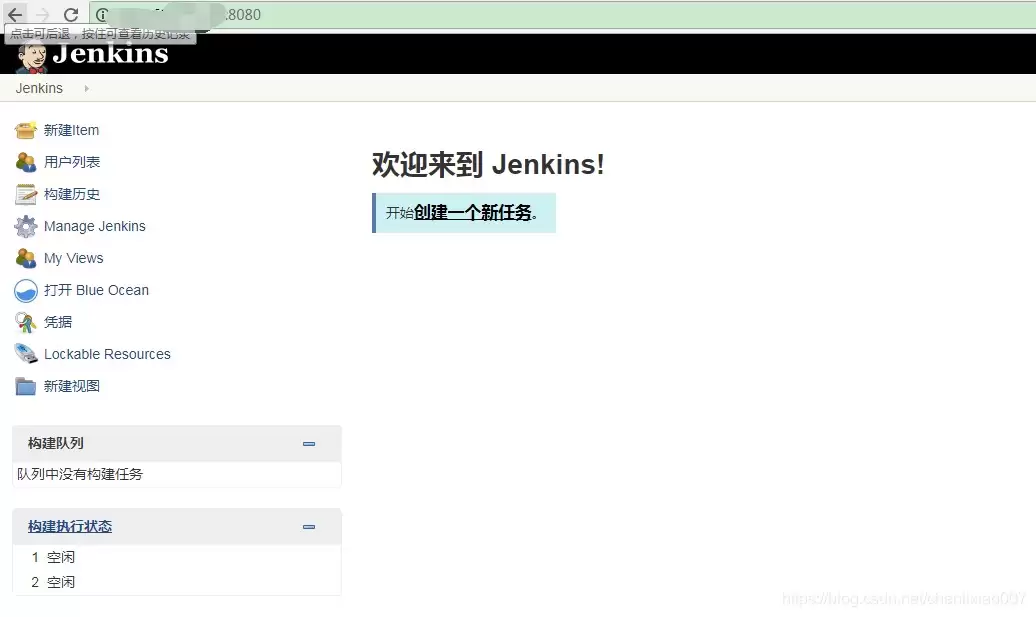This screenshot has width=1036, height=617.
Task: Click the Jenkins title in header
Action: pyautogui.click(x=110, y=54)
